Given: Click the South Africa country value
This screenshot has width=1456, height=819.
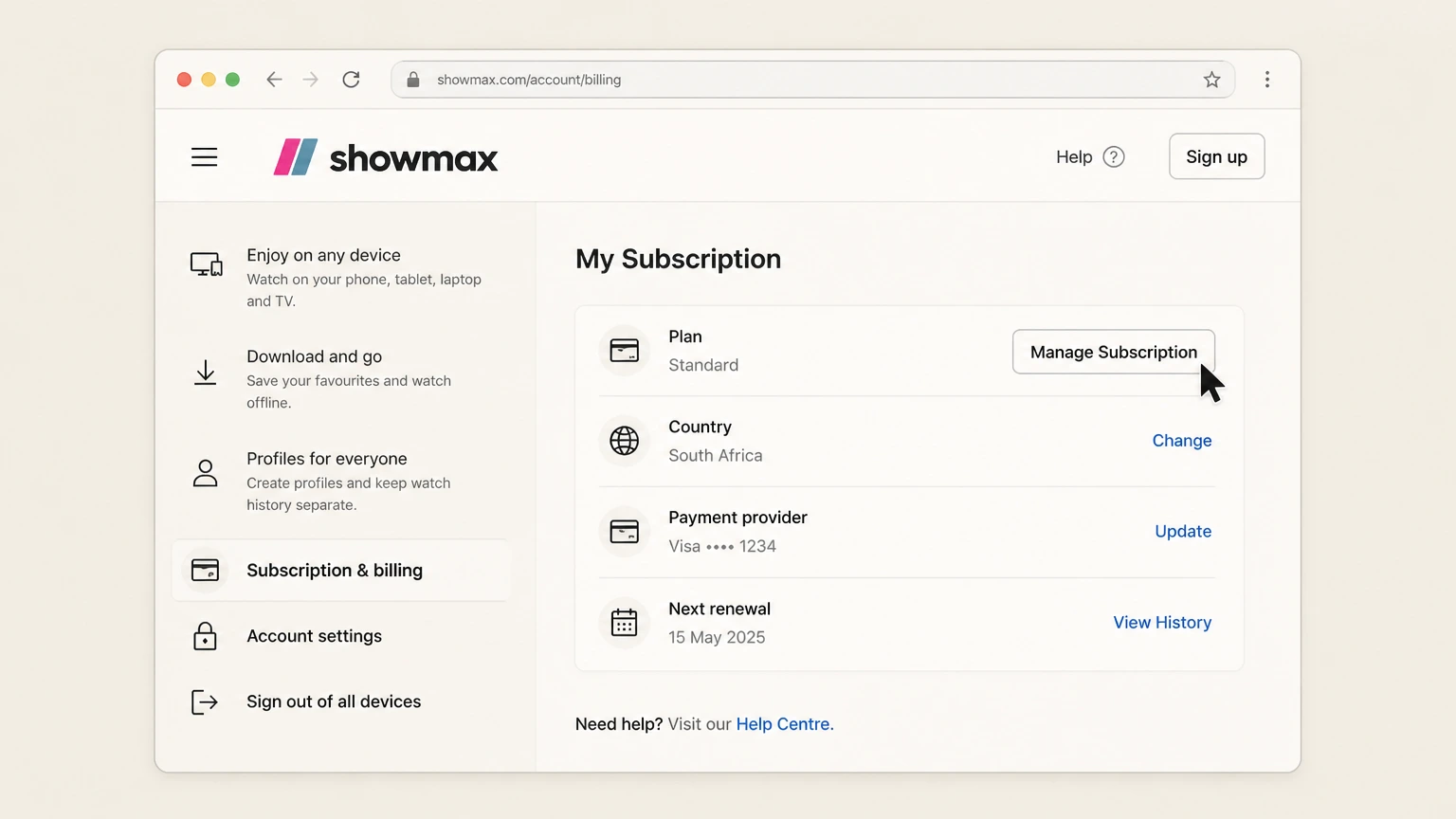Looking at the screenshot, I should 716,456.
